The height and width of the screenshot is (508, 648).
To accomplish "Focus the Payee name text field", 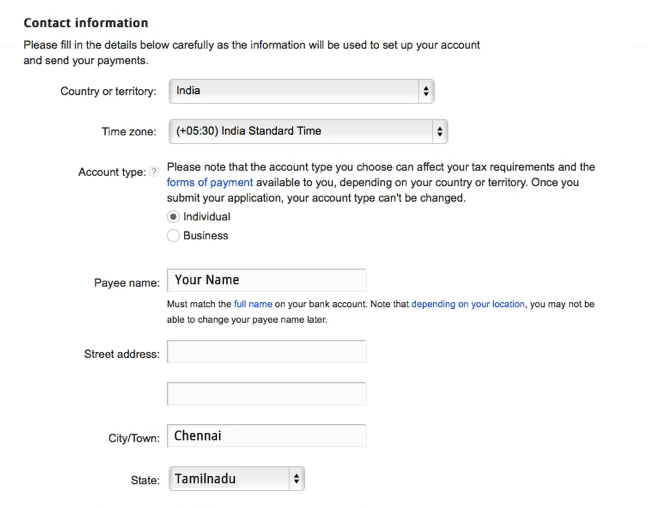I will tap(266, 281).
